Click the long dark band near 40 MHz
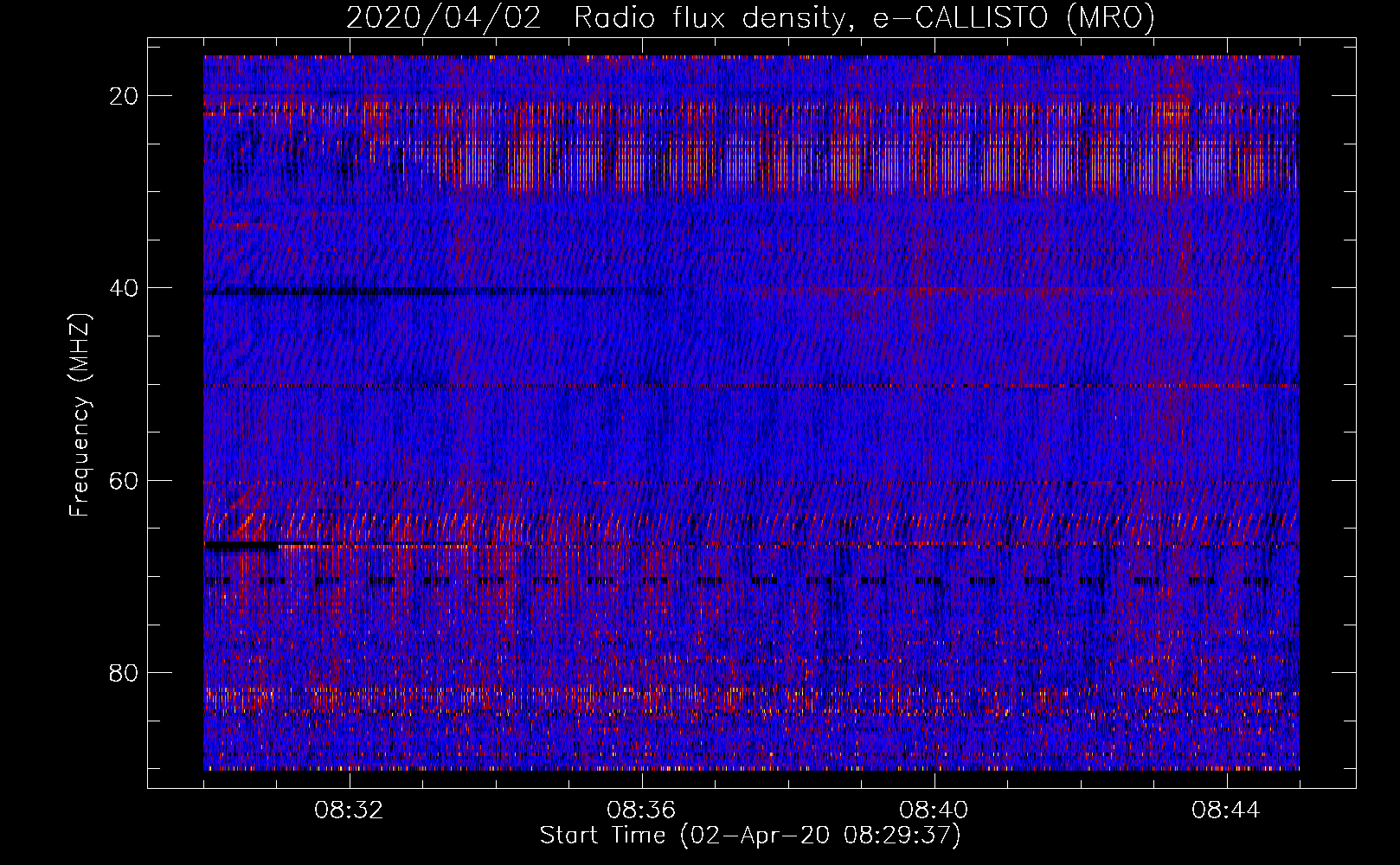 point(437,292)
